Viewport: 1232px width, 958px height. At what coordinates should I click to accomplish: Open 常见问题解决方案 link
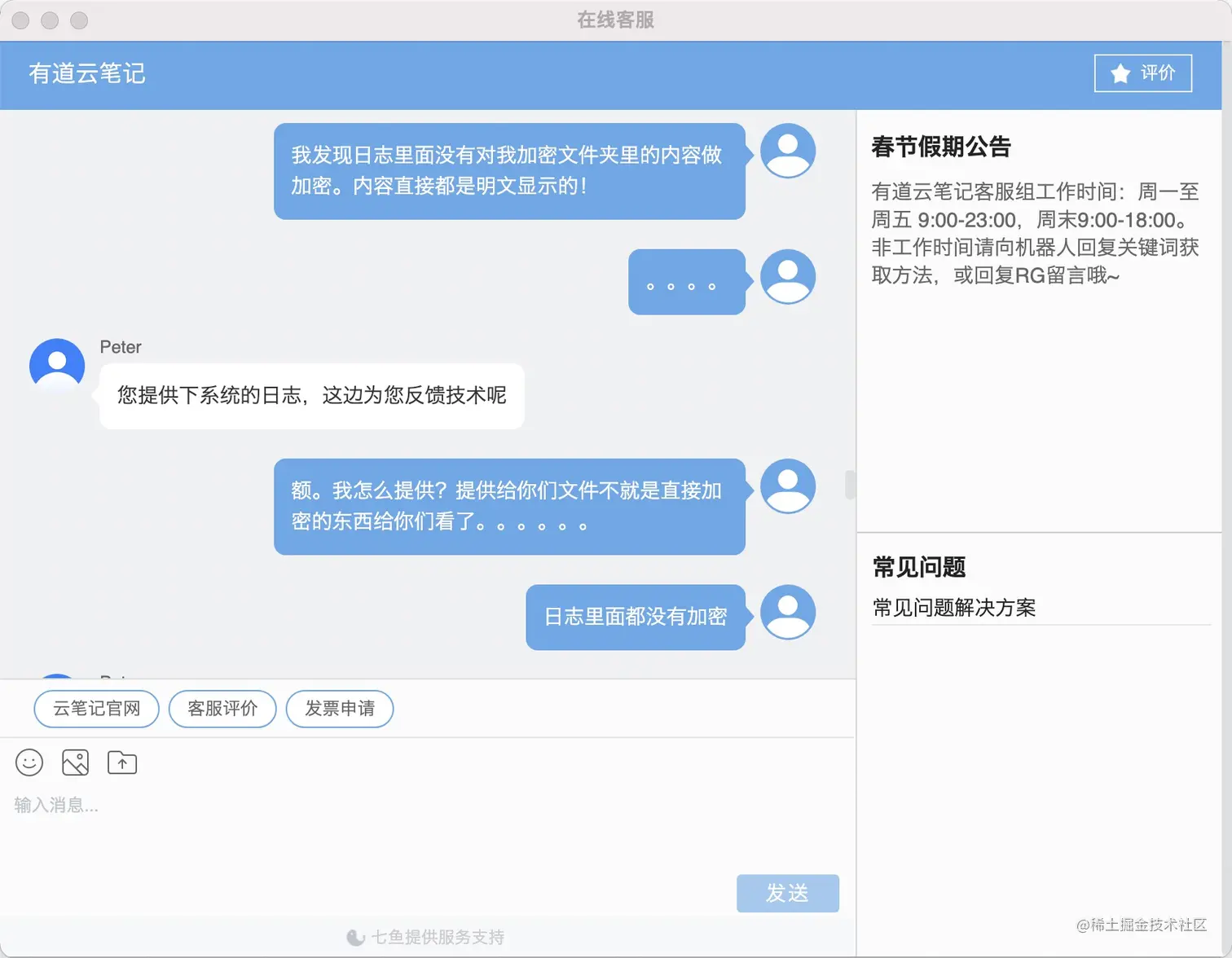[954, 608]
